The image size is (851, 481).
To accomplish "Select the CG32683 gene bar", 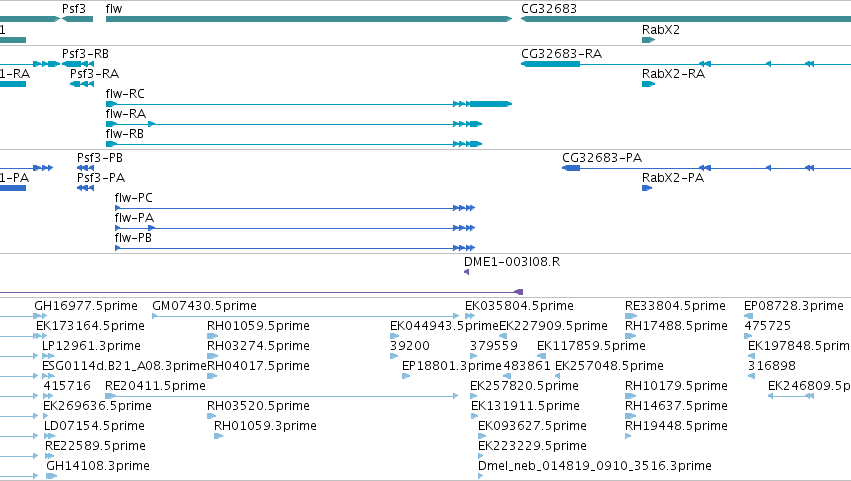I will (686, 19).
